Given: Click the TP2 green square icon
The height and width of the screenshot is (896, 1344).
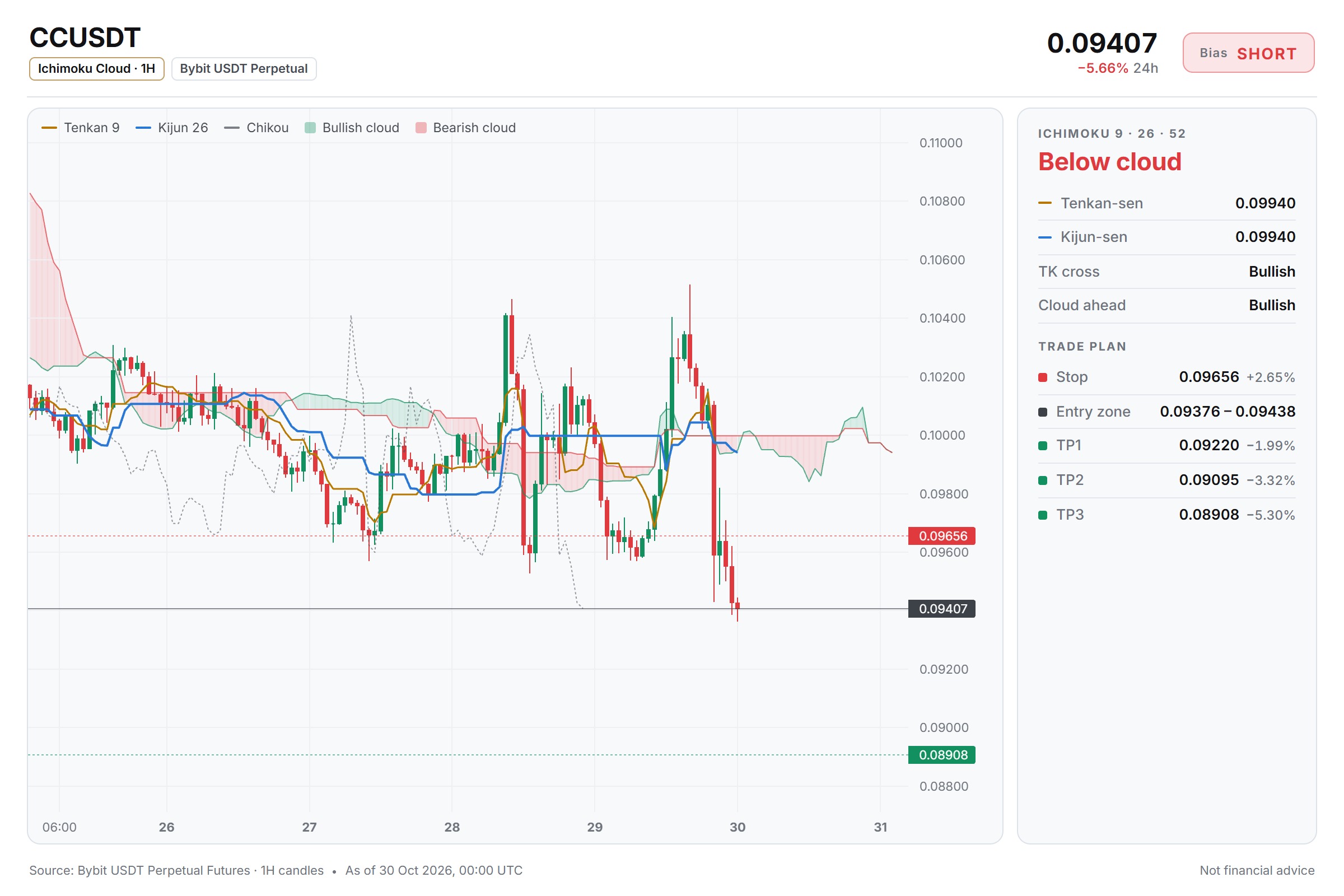Looking at the screenshot, I should click(1043, 480).
